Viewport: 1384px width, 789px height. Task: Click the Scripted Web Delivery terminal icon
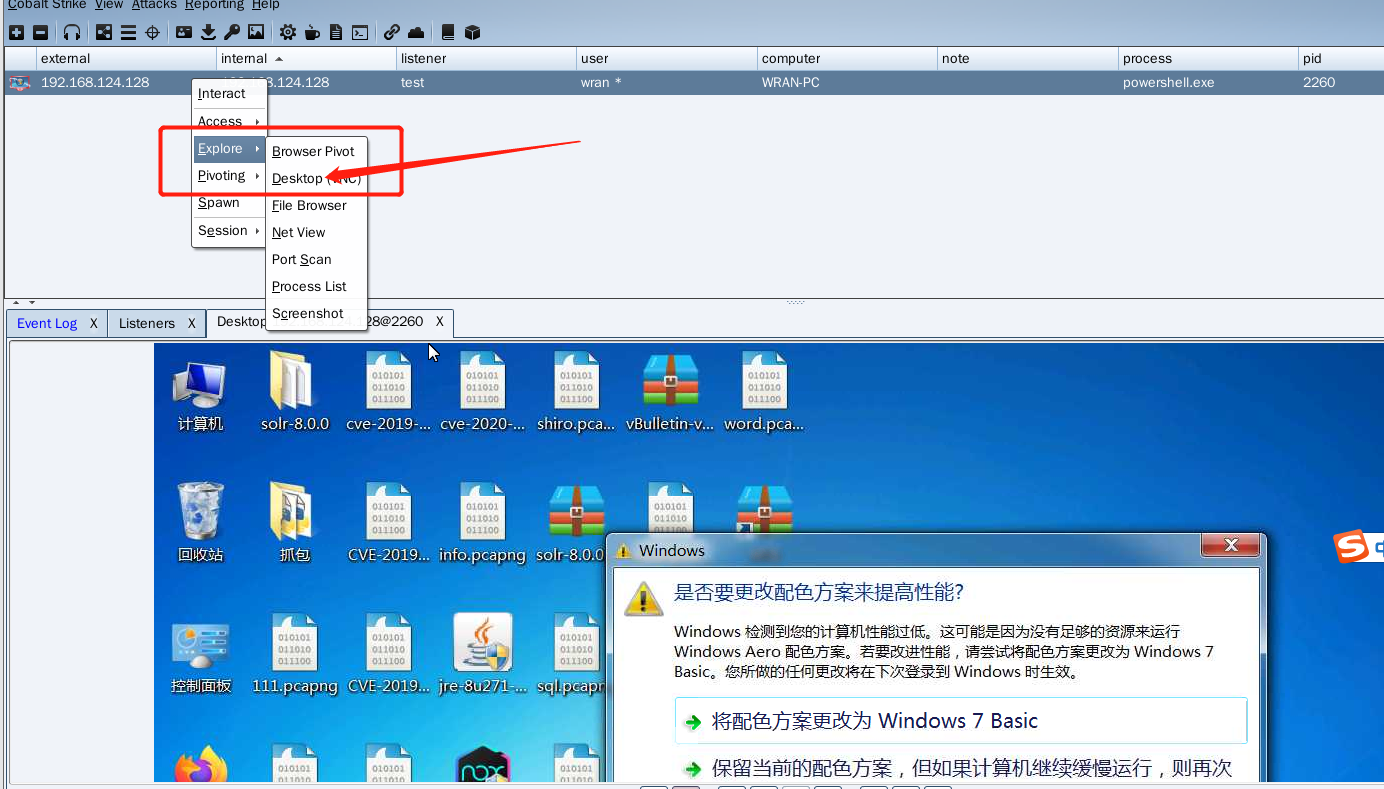pos(360,32)
